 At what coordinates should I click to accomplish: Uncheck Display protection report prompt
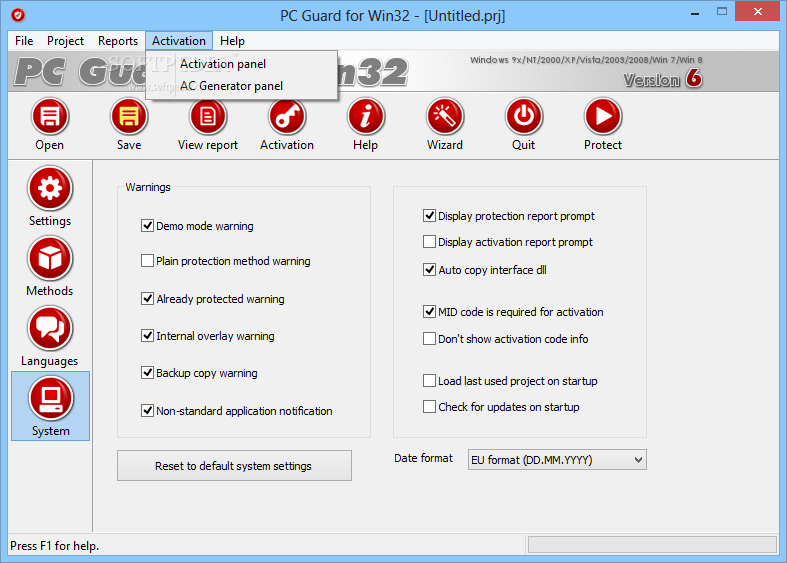click(x=429, y=216)
